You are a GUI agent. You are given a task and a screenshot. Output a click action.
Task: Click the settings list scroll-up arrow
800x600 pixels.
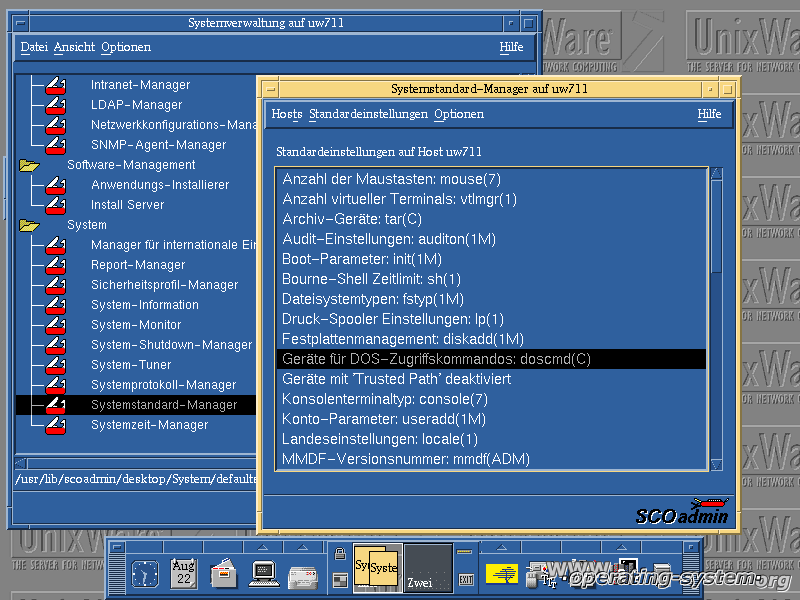pos(716,173)
